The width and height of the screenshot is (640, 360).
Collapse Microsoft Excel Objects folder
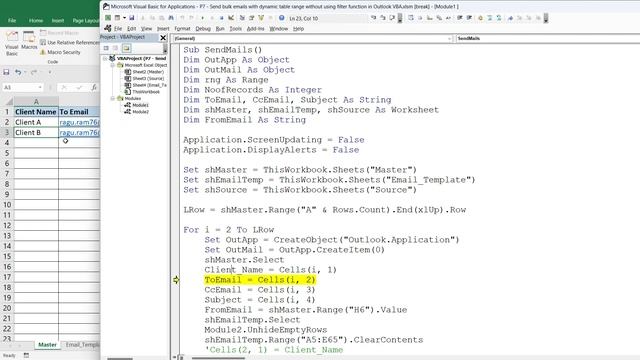pyautogui.click(x=113, y=65)
